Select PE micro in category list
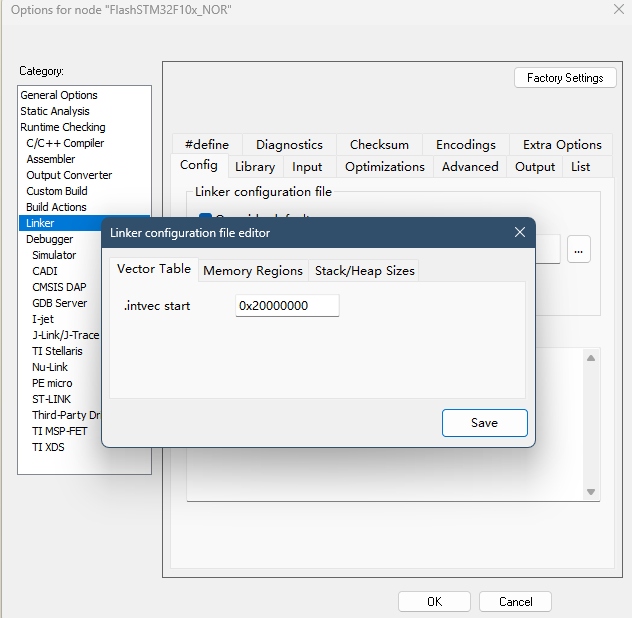Viewport: 632px width, 618px height. coord(52,383)
